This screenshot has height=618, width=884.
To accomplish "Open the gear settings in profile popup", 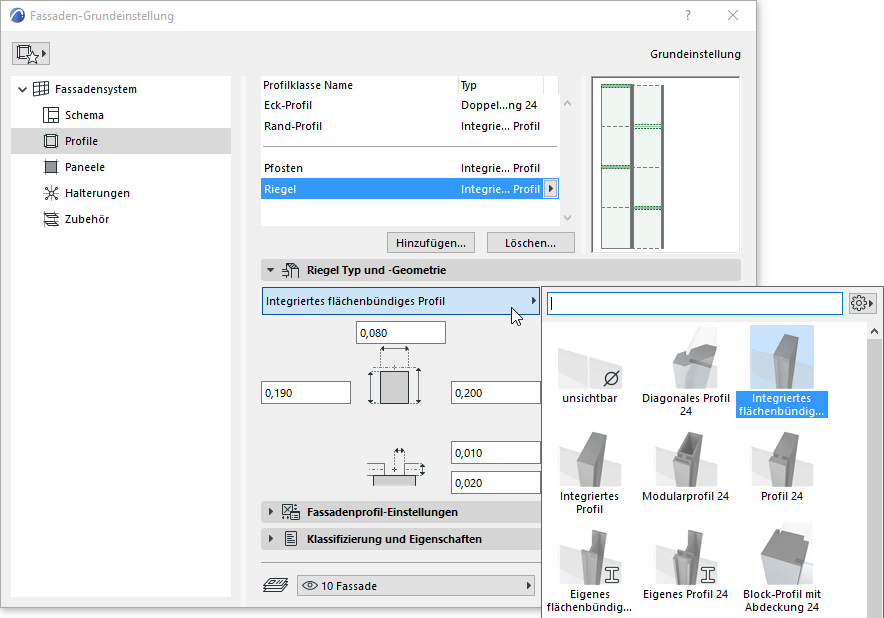I will [x=862, y=303].
